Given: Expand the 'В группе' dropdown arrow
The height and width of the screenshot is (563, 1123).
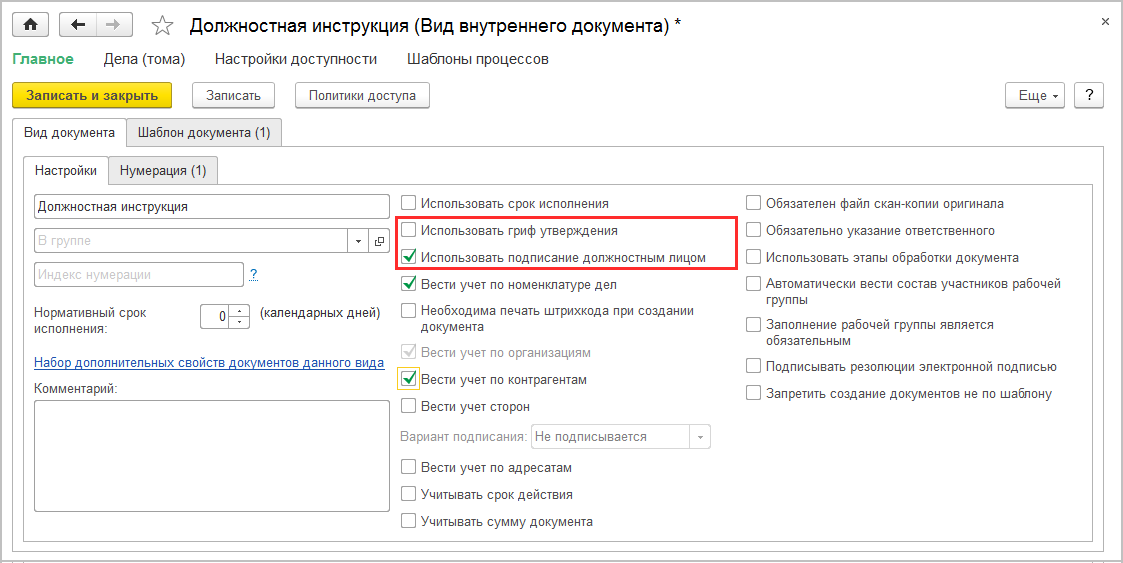Looking at the screenshot, I should tap(359, 241).
